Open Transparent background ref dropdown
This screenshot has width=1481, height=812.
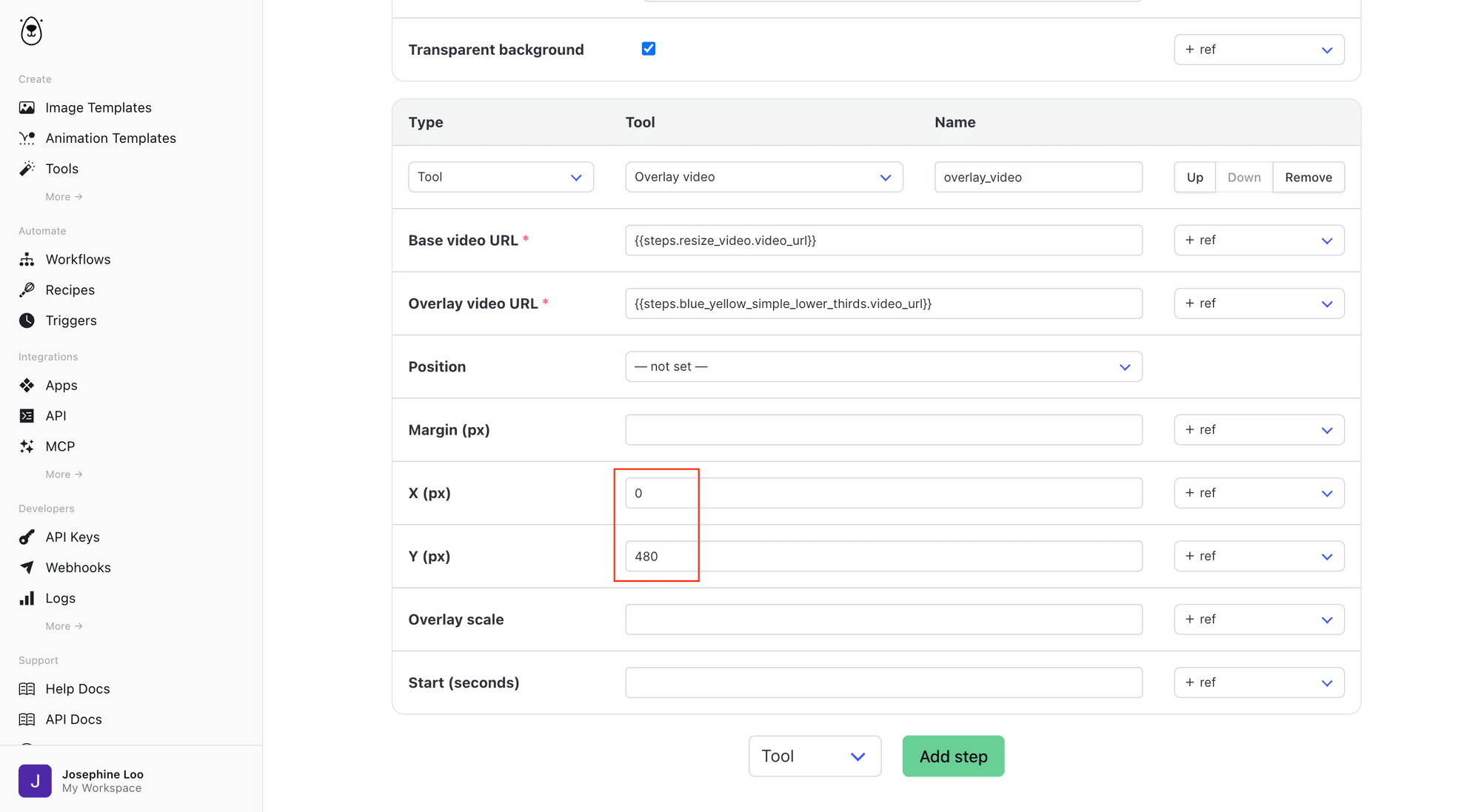tap(1259, 50)
